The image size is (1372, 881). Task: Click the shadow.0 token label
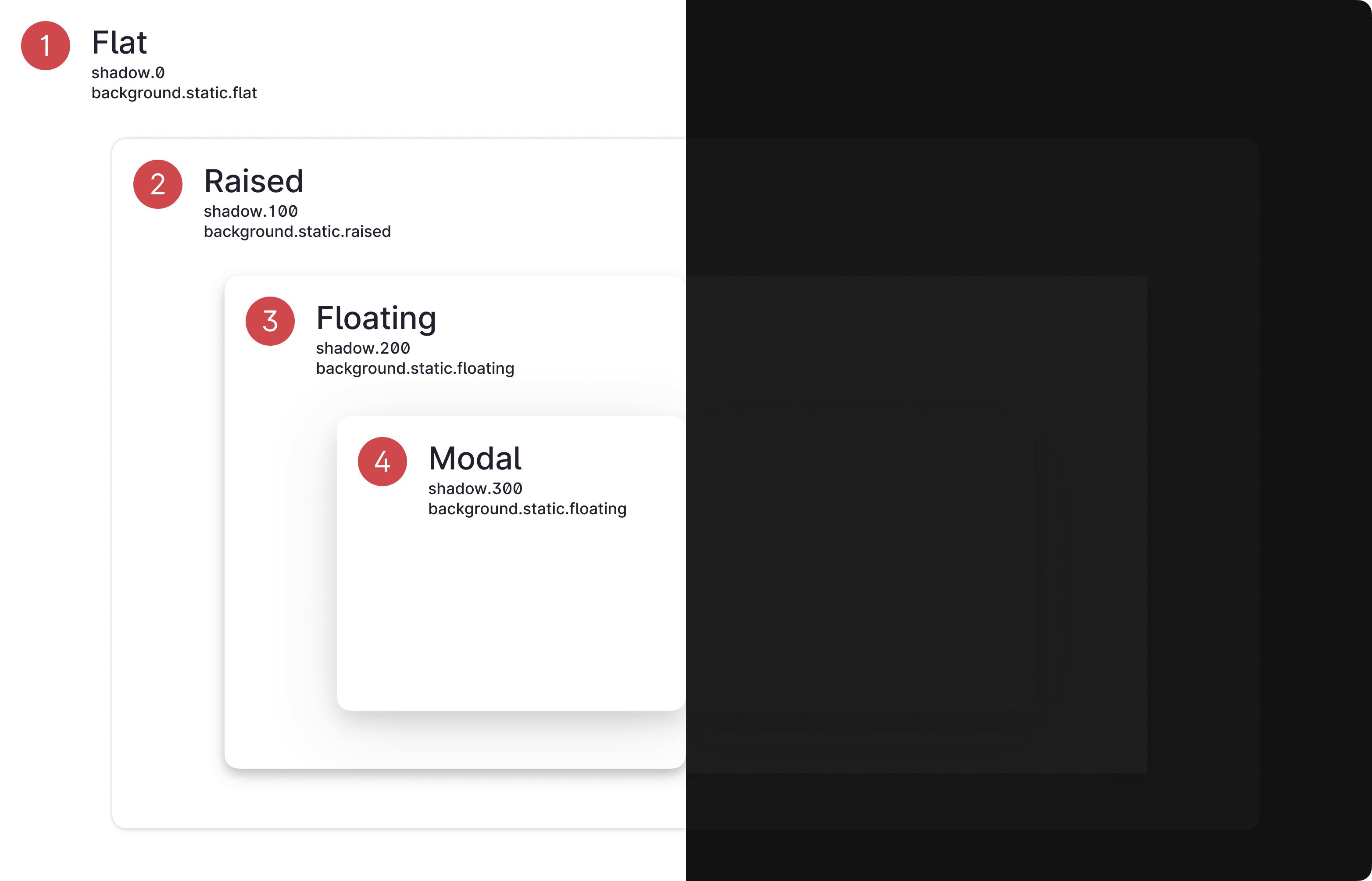point(128,73)
